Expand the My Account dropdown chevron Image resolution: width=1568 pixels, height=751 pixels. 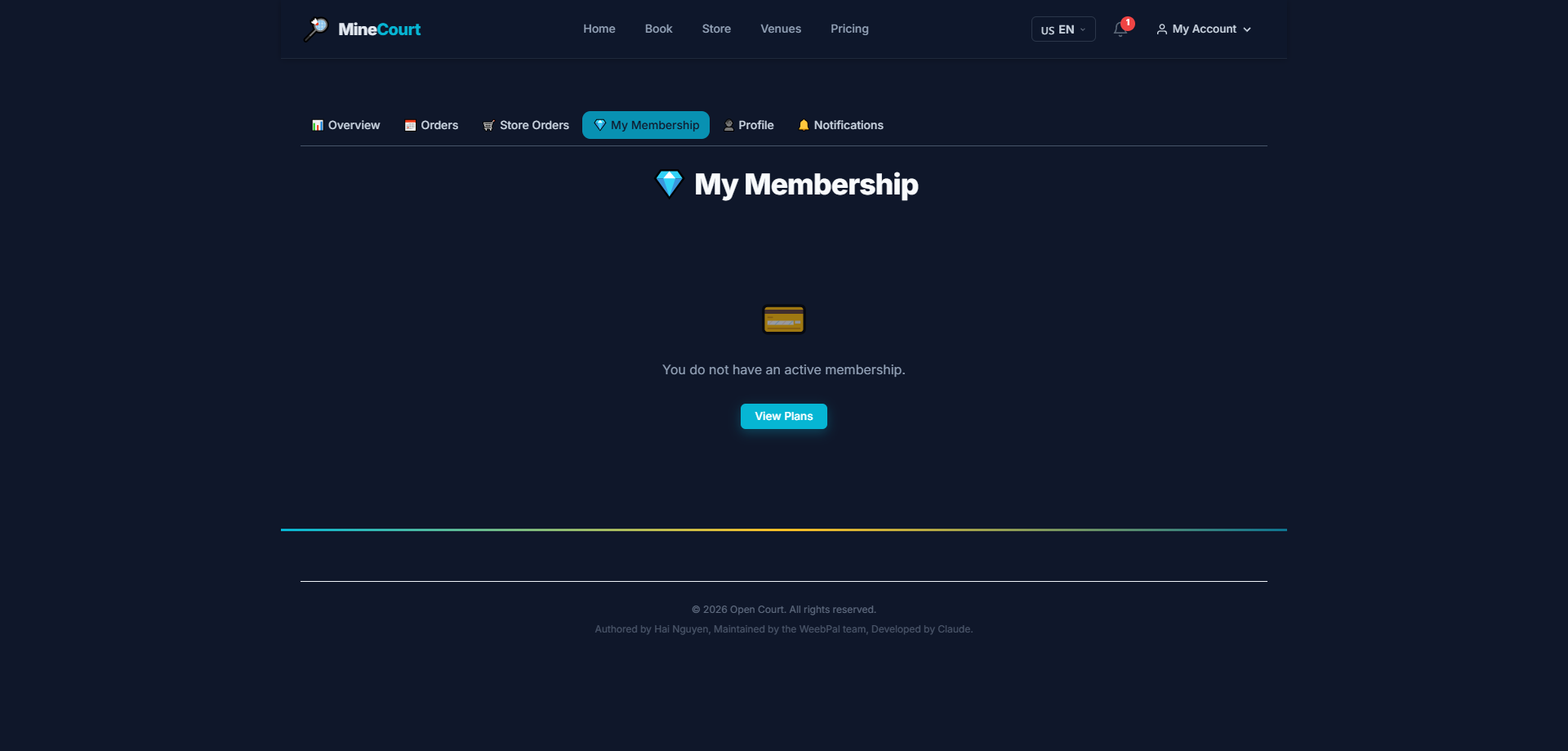1247,29
